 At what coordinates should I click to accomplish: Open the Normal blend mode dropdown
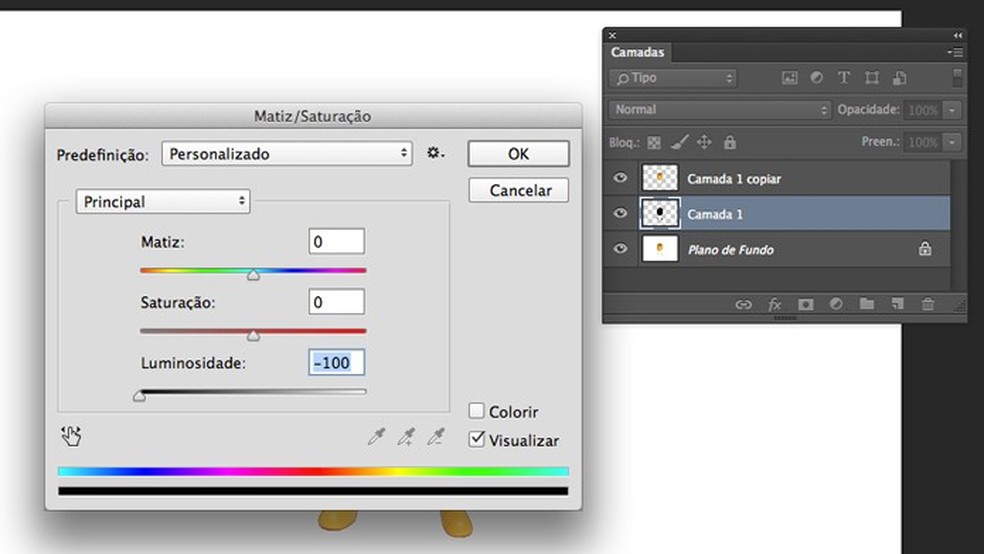719,110
